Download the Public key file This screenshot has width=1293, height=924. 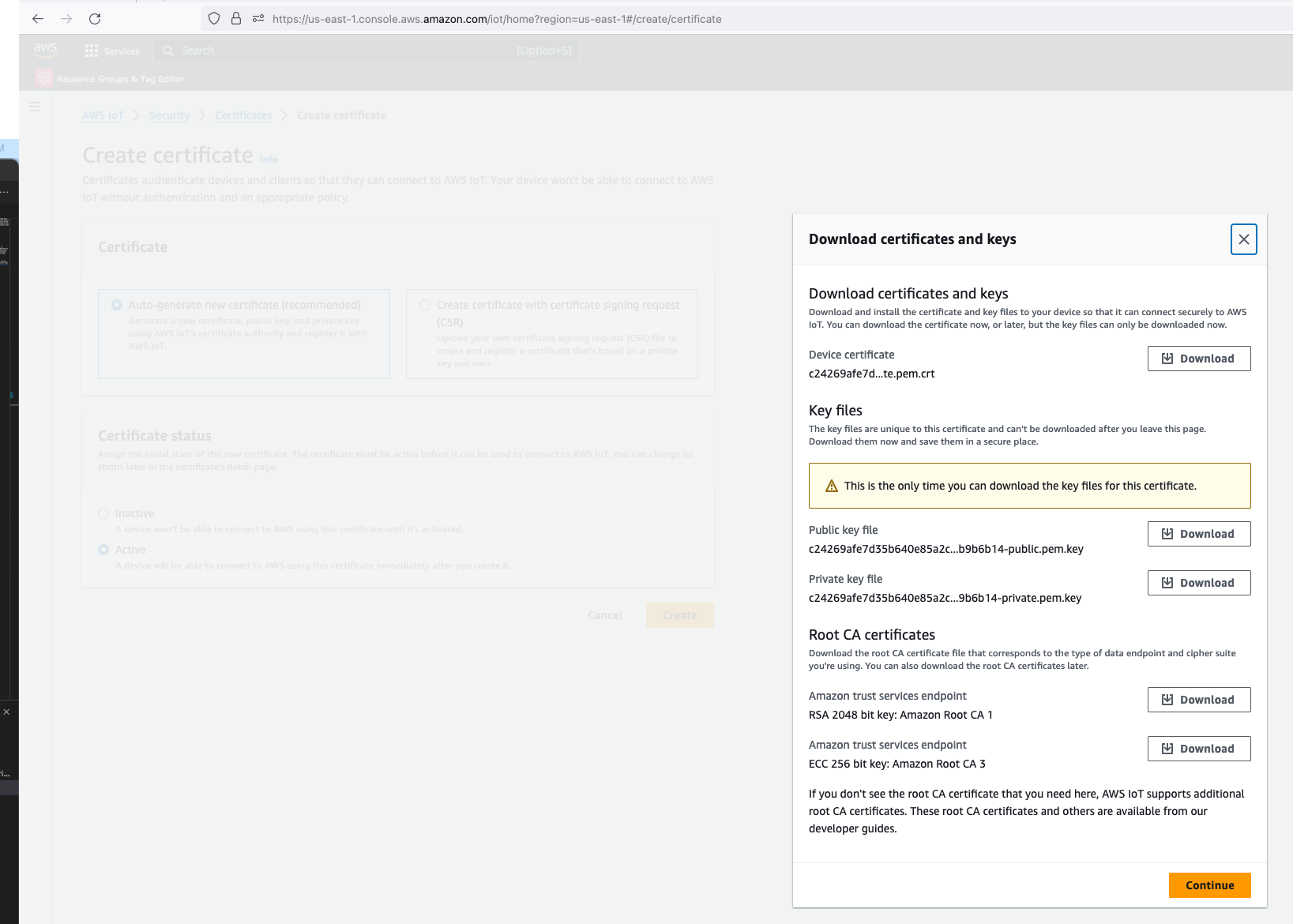1199,534
